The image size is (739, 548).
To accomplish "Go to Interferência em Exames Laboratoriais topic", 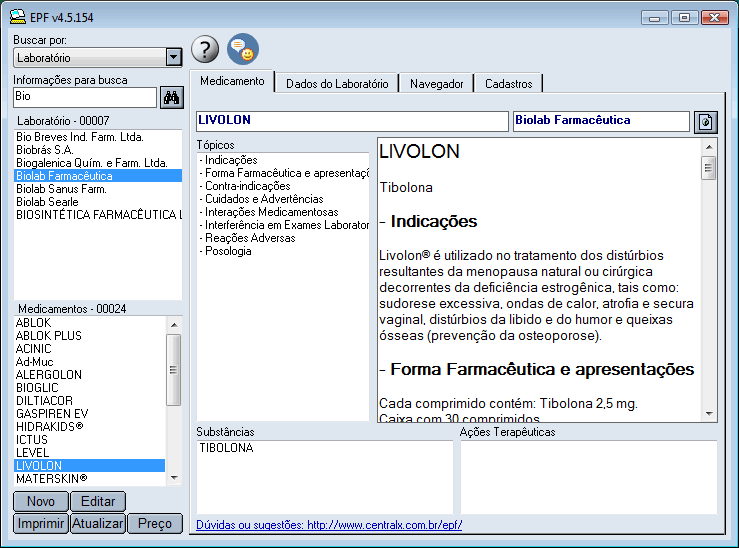I will [x=284, y=225].
